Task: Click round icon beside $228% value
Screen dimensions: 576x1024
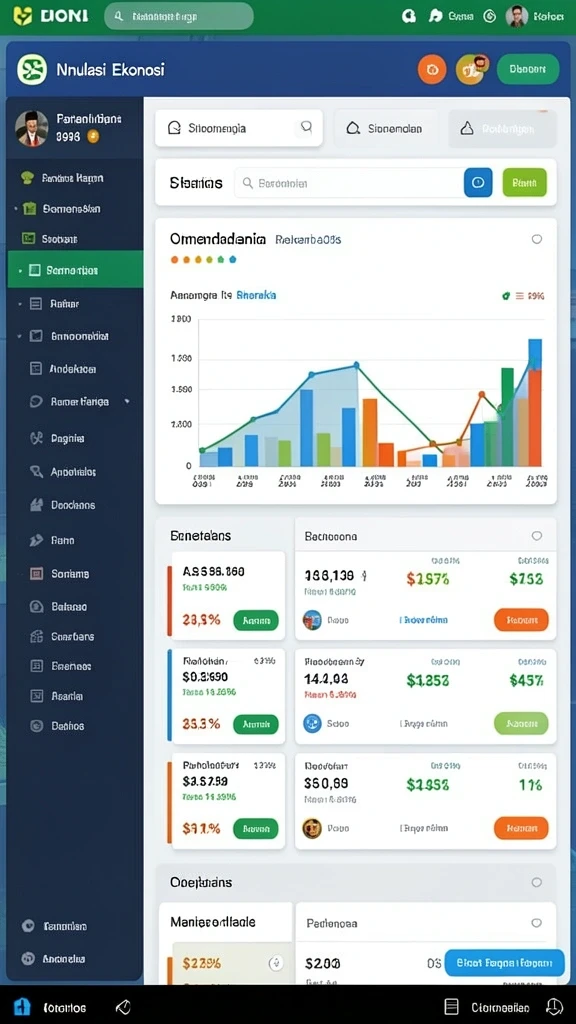Action: tap(276, 963)
